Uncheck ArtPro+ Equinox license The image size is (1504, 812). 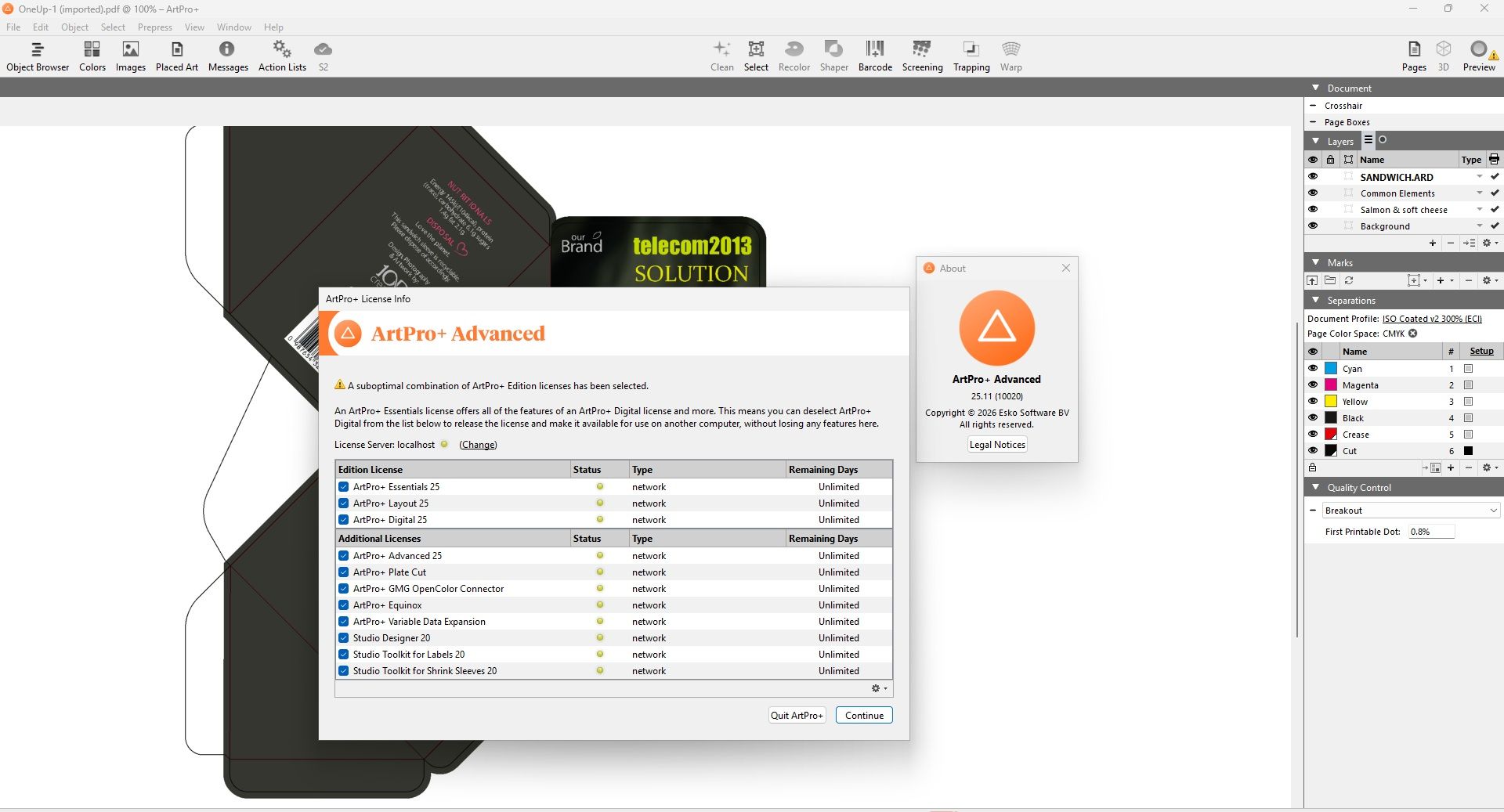[343, 605]
